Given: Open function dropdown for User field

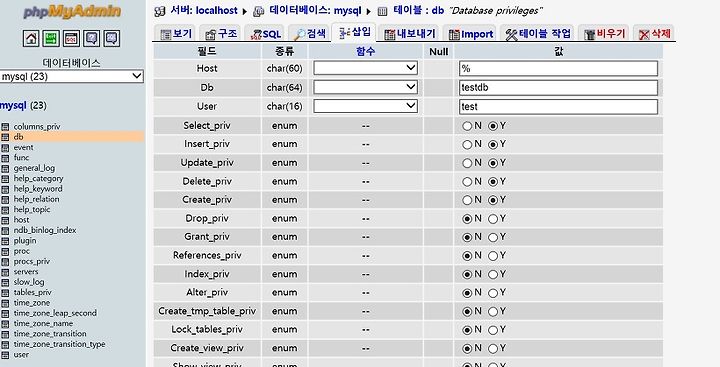Looking at the screenshot, I should (x=365, y=106).
